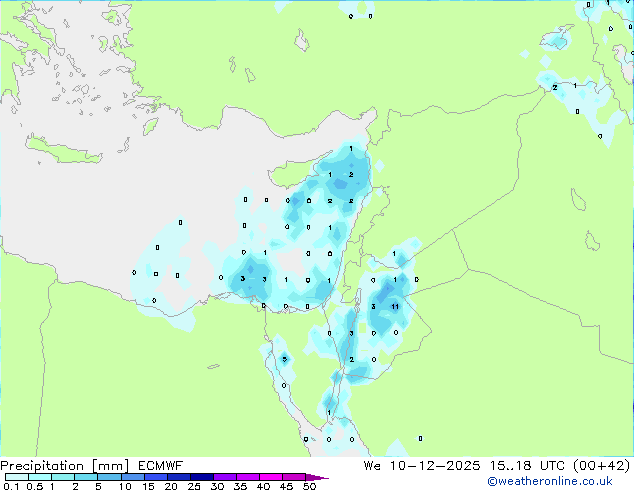Click the legend label '15'

coord(148,486)
